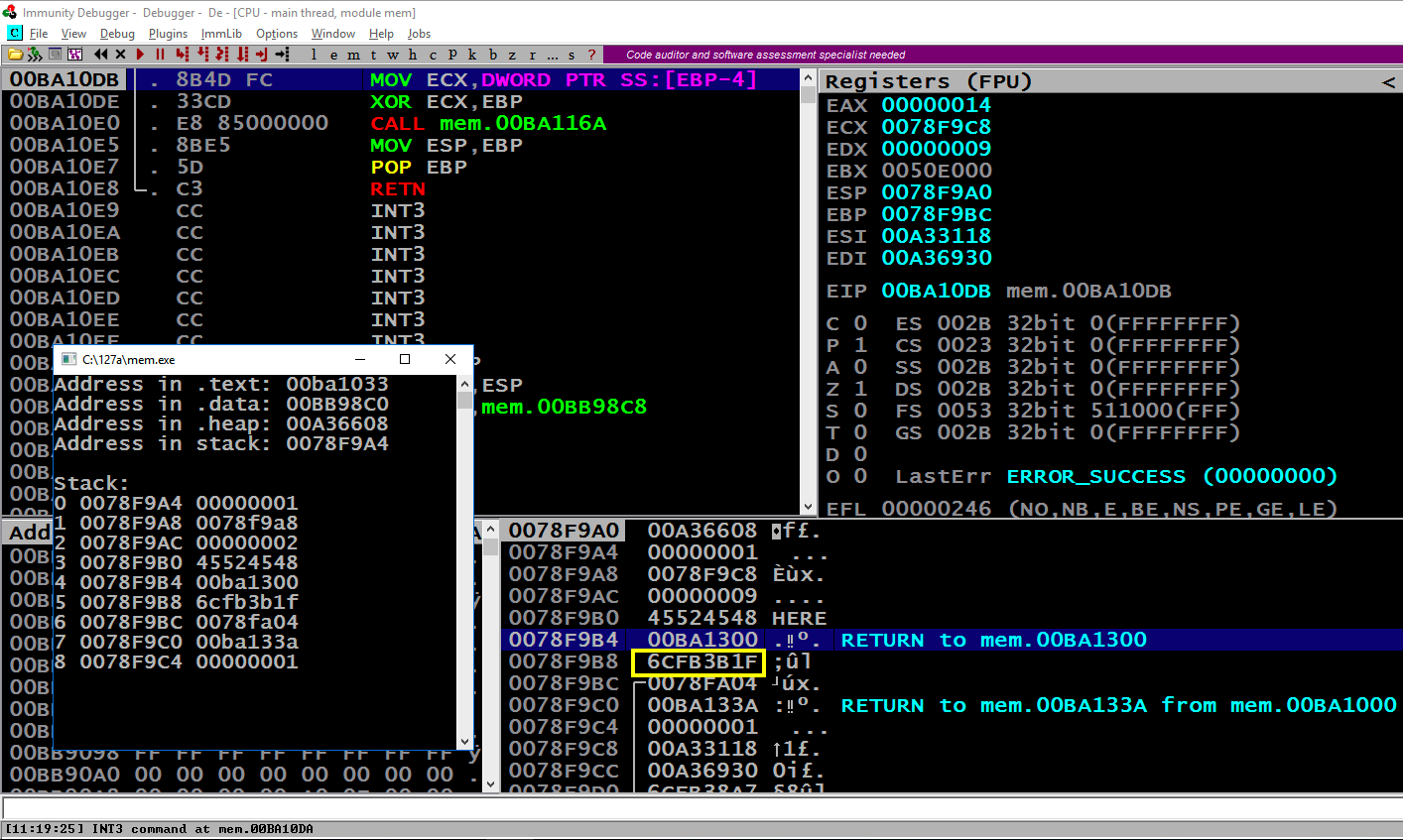Open the Help menu
The width and height of the screenshot is (1403, 840).
[381, 34]
